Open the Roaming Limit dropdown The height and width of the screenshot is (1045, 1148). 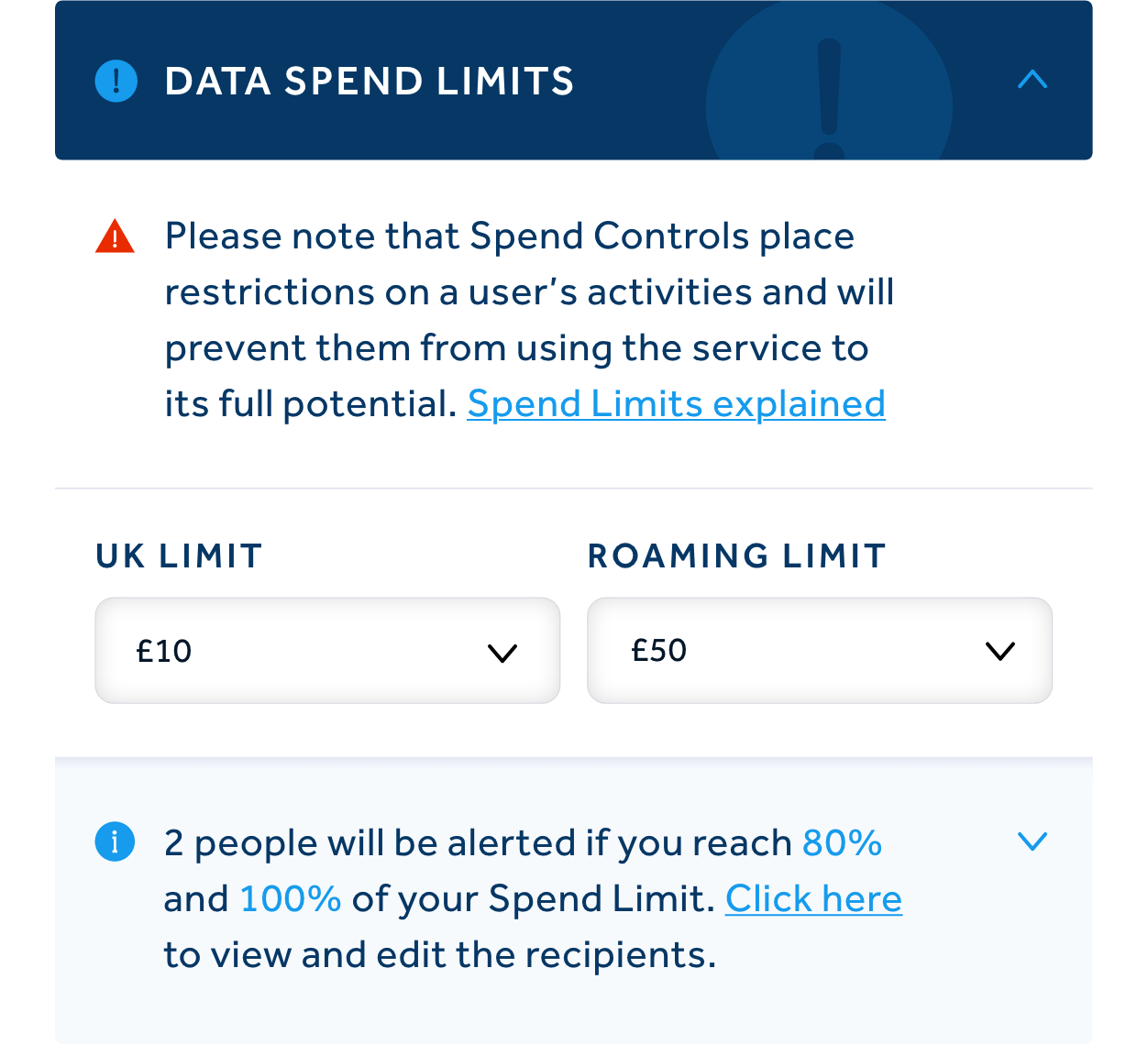click(819, 651)
